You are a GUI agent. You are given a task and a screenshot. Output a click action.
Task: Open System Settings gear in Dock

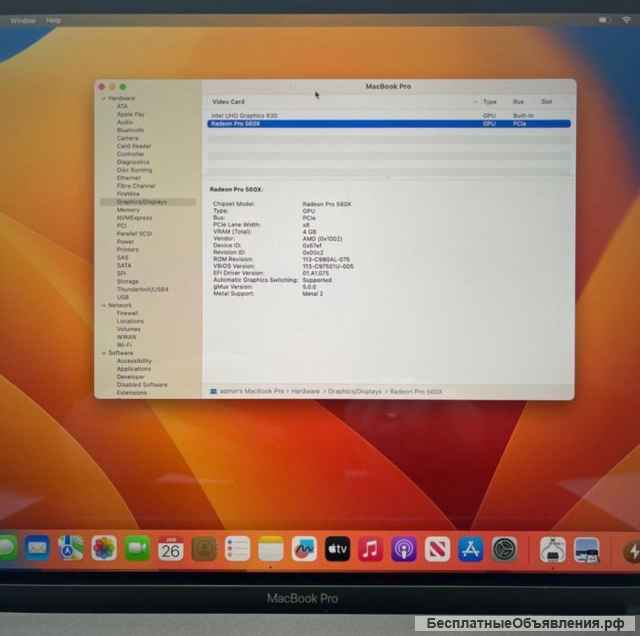pyautogui.click(x=504, y=549)
